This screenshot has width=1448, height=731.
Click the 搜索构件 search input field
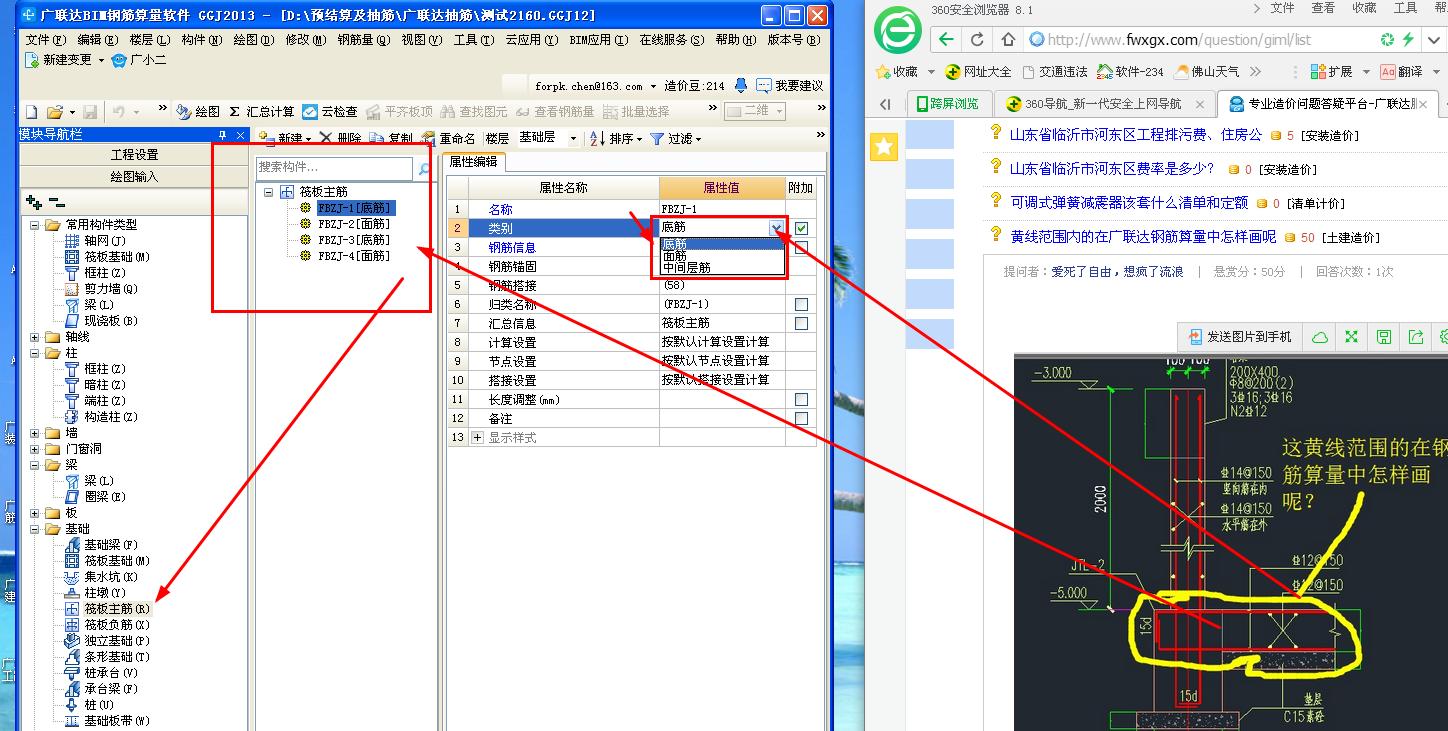tap(334, 168)
